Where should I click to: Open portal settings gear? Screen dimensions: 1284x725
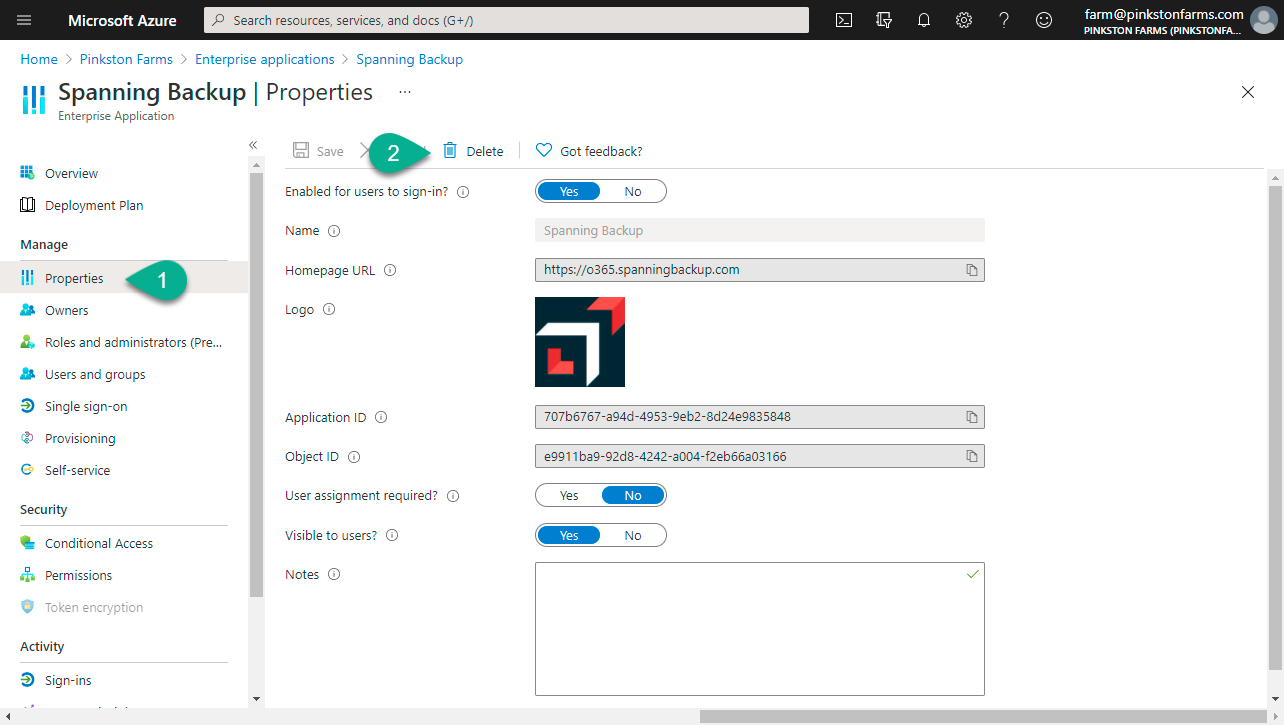pyautogui.click(x=964, y=20)
